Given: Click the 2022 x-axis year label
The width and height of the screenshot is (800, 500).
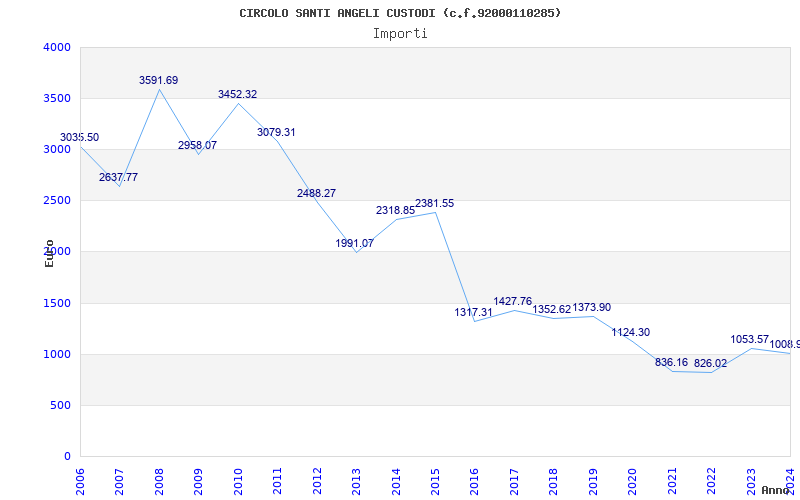Looking at the screenshot, I should pyautogui.click(x=711, y=481).
